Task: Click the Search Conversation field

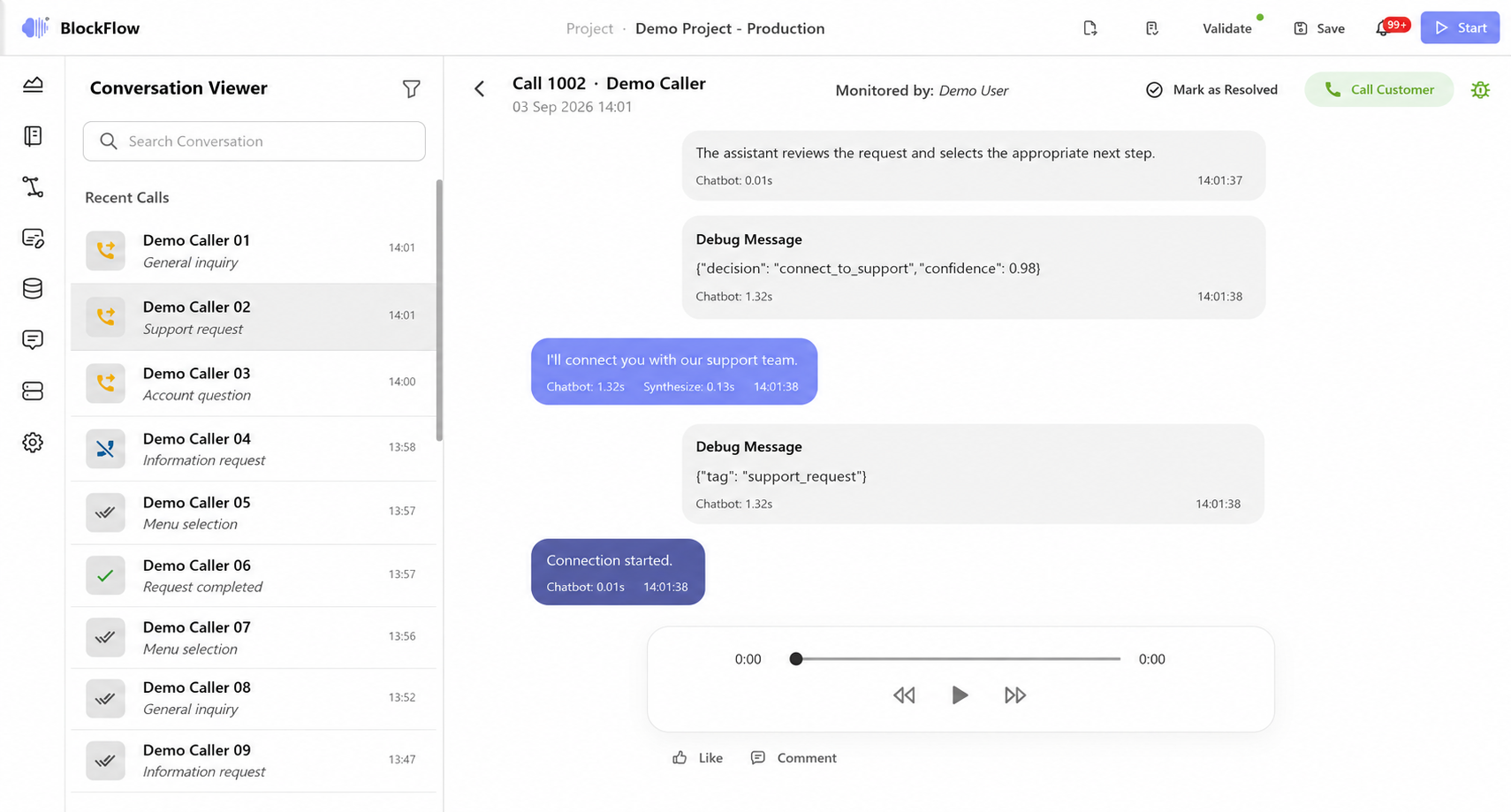Action: (254, 141)
